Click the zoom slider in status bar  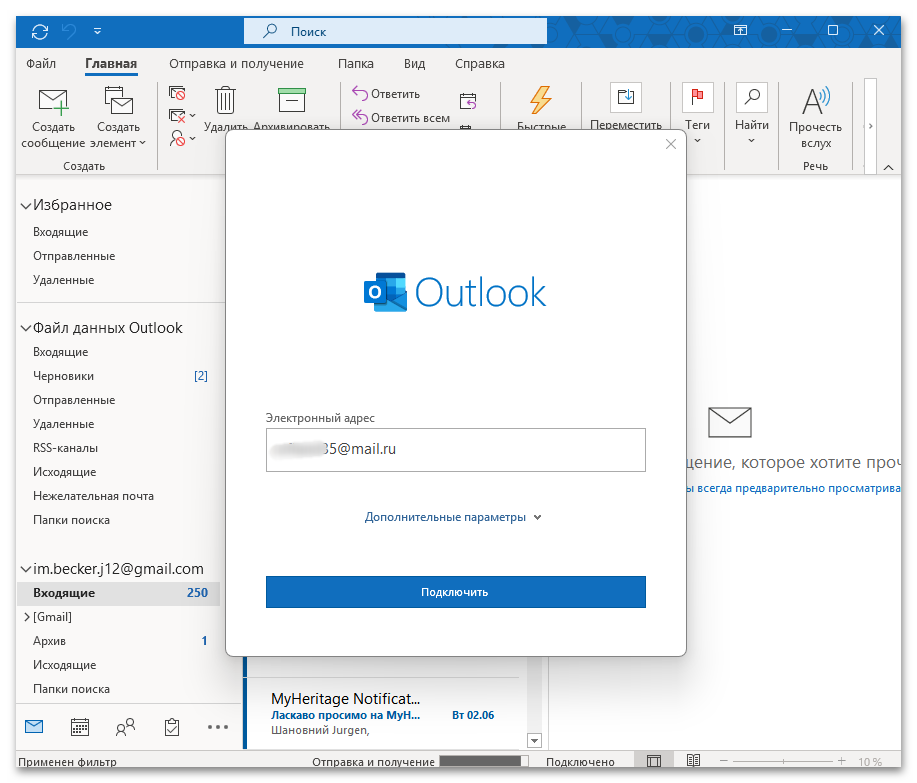point(782,761)
